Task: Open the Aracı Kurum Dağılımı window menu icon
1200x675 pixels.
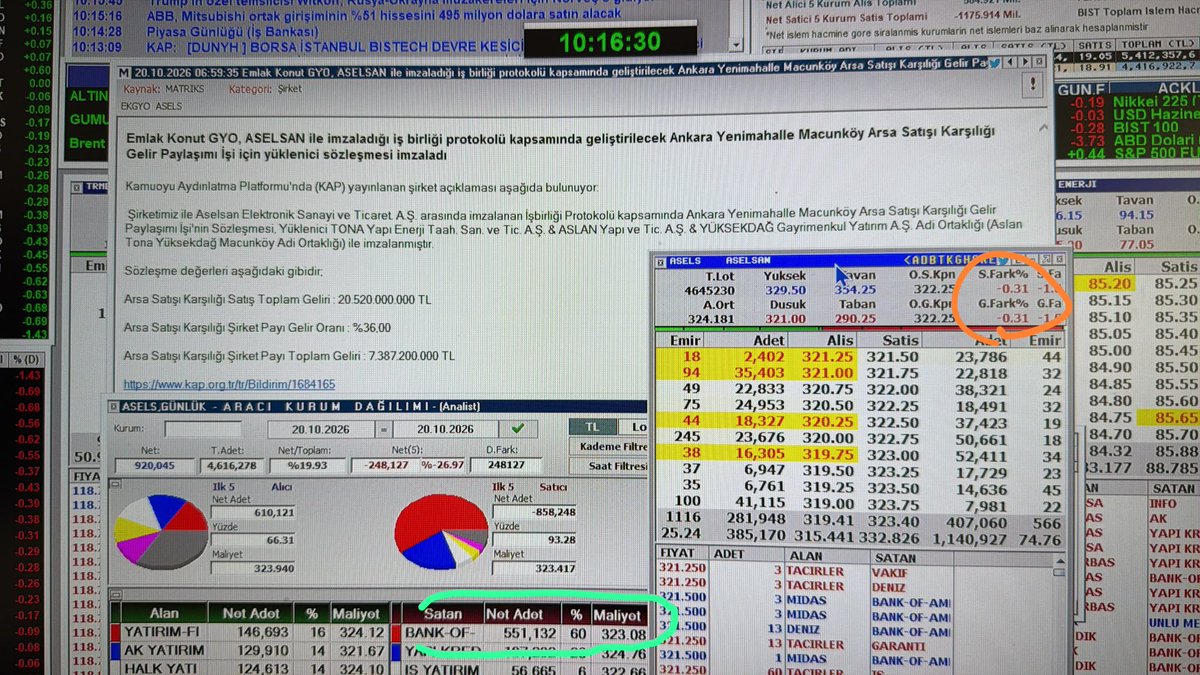Action: (x=112, y=406)
